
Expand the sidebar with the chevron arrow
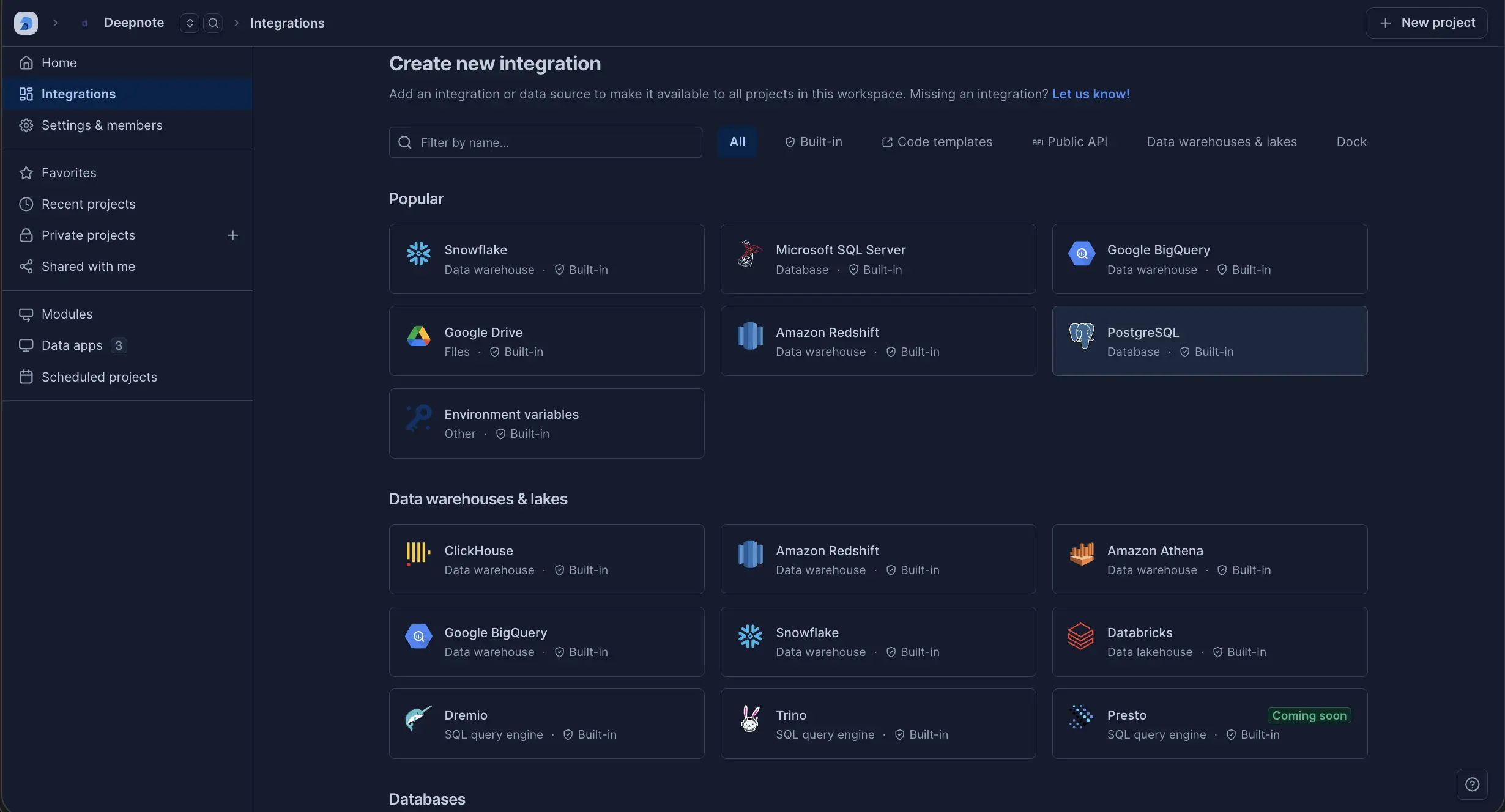[x=54, y=23]
